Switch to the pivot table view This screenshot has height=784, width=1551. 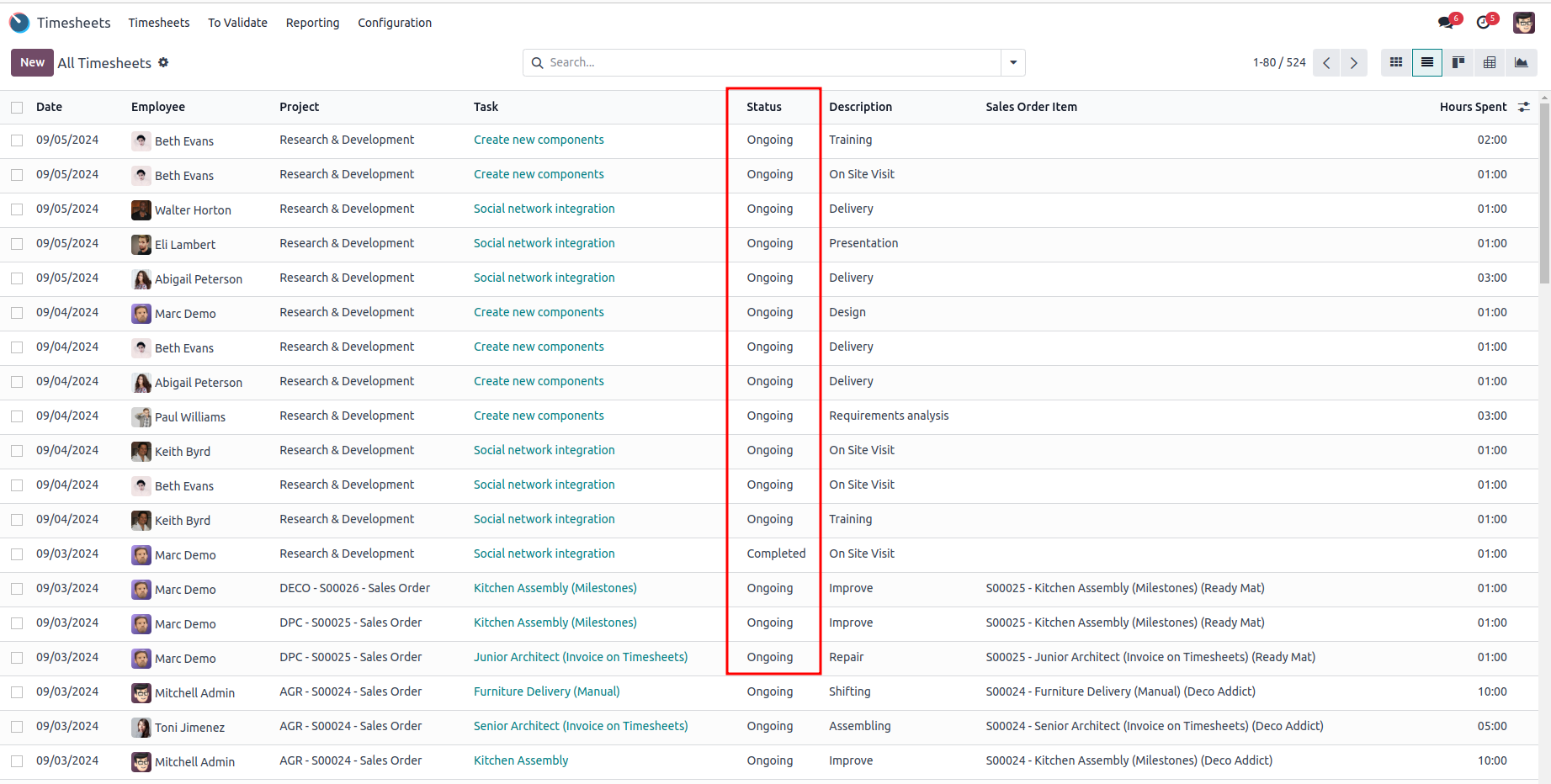point(1490,62)
